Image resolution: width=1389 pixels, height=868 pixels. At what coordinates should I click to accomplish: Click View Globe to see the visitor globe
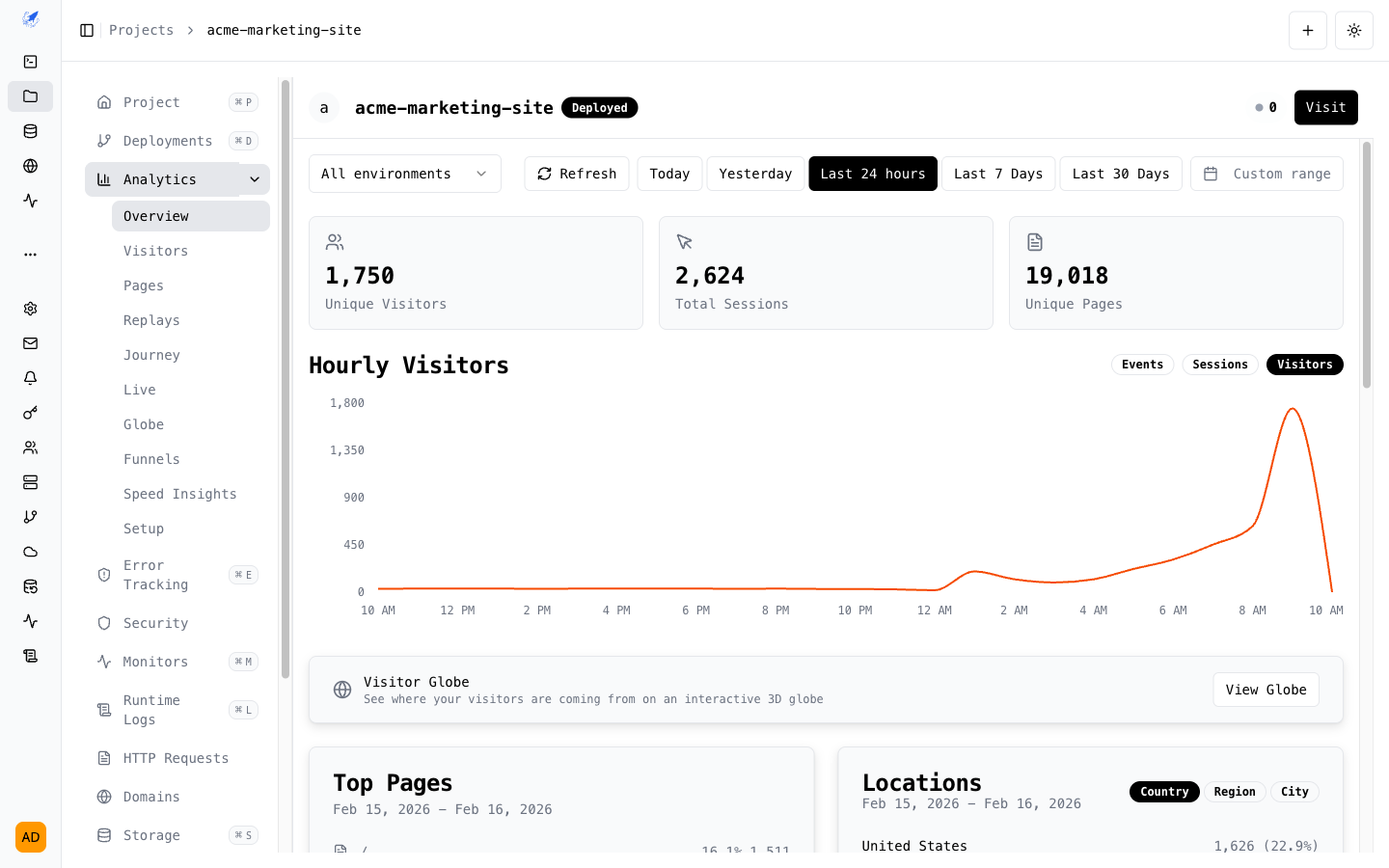point(1266,690)
